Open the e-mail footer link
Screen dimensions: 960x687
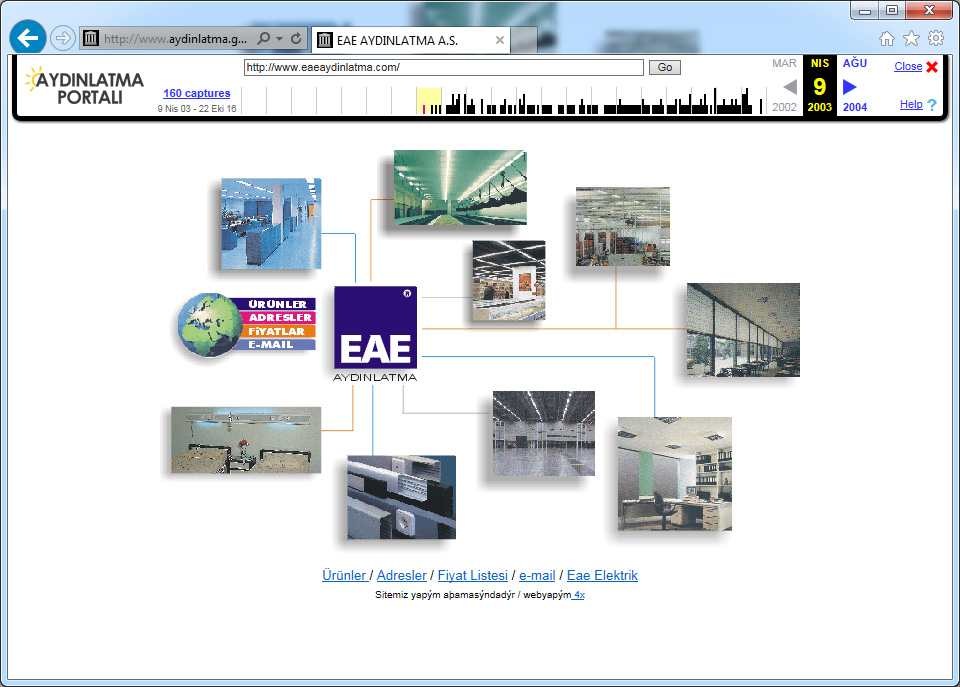click(x=537, y=576)
